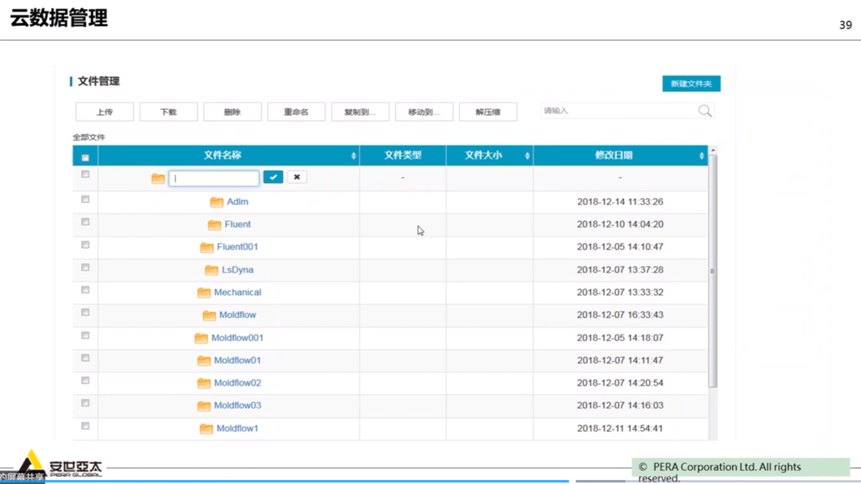The height and width of the screenshot is (484, 861).
Task: Confirm the new folder name with checkmark
Action: coord(273,177)
